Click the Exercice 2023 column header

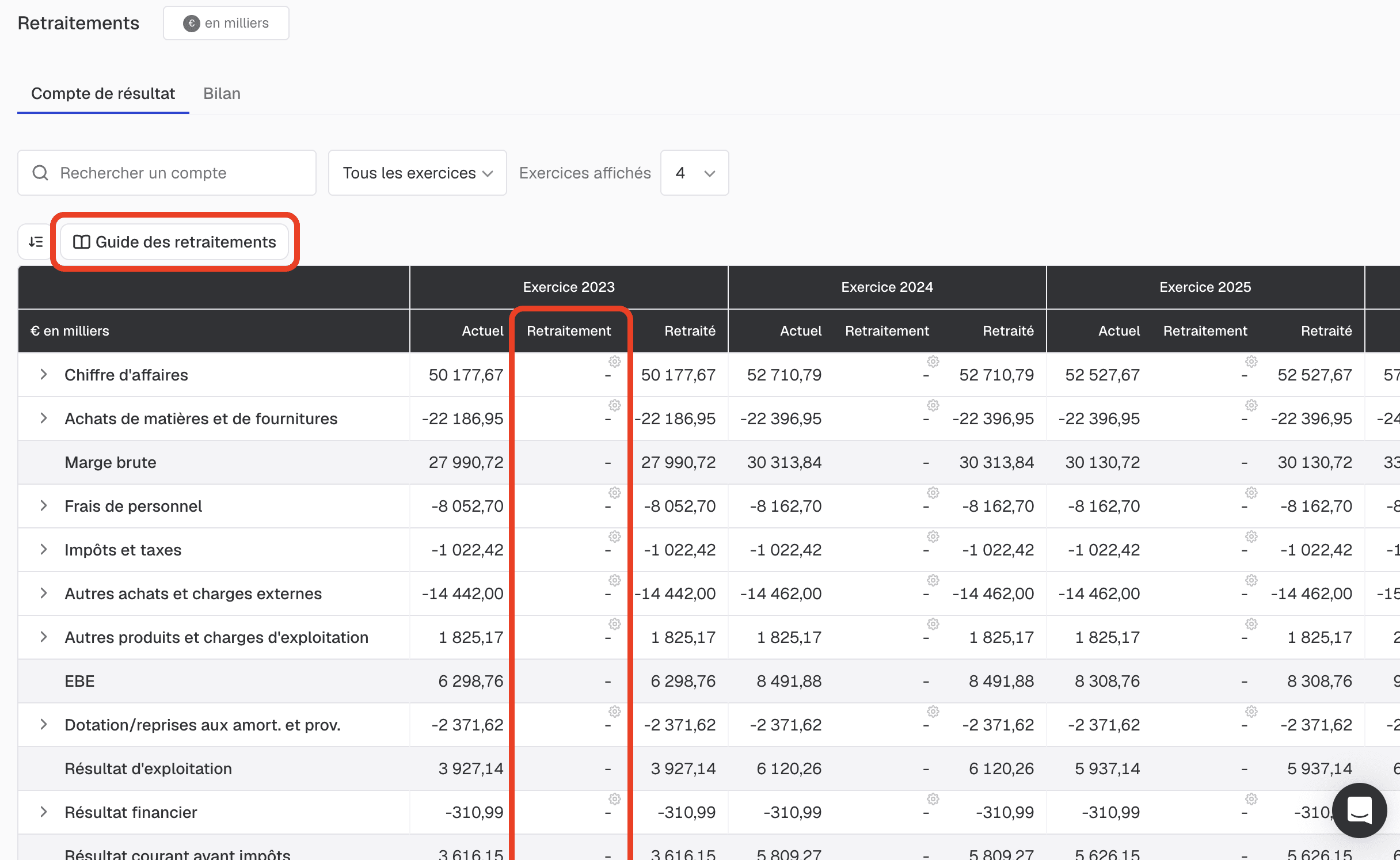pos(569,287)
